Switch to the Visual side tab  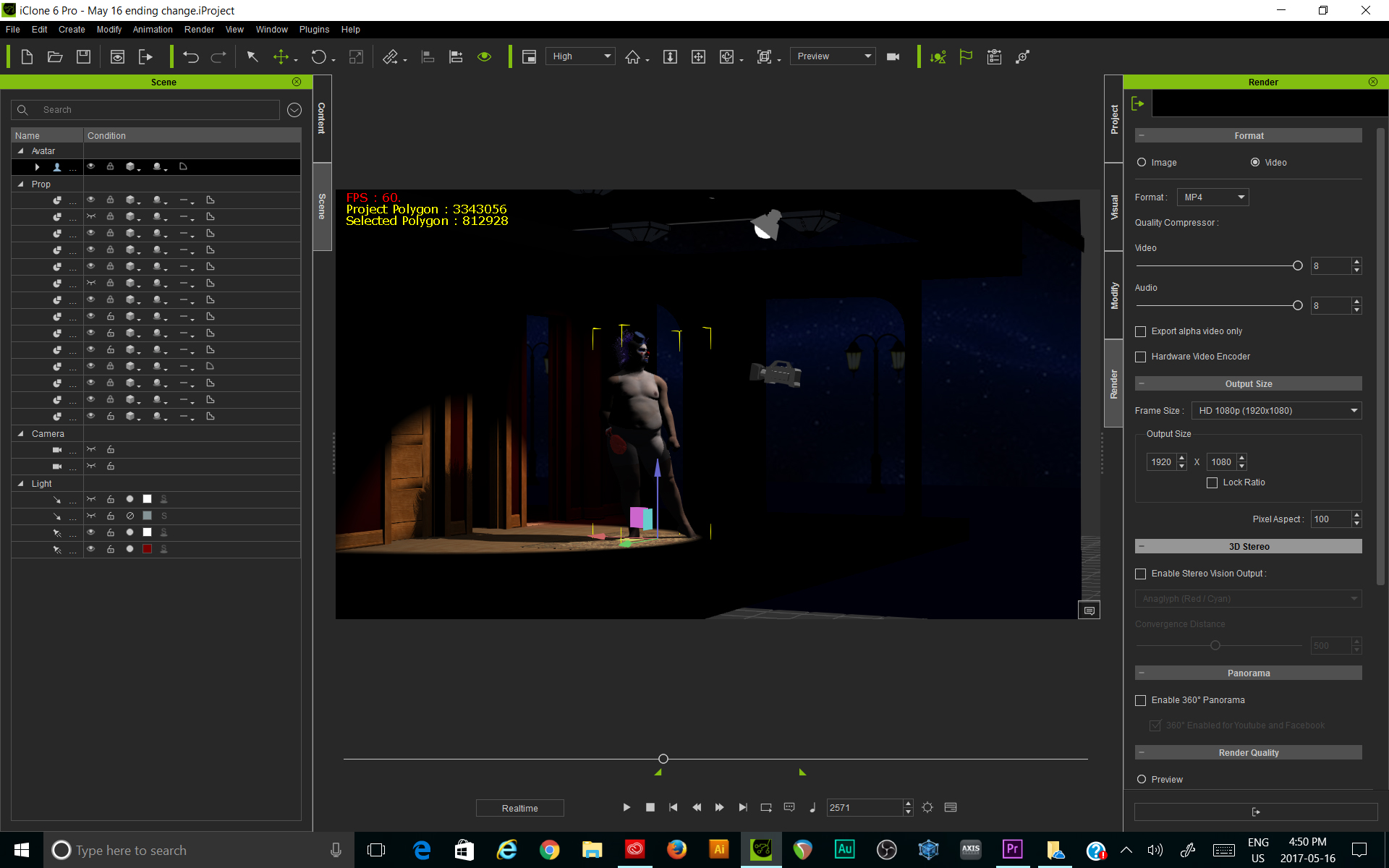click(x=1114, y=208)
